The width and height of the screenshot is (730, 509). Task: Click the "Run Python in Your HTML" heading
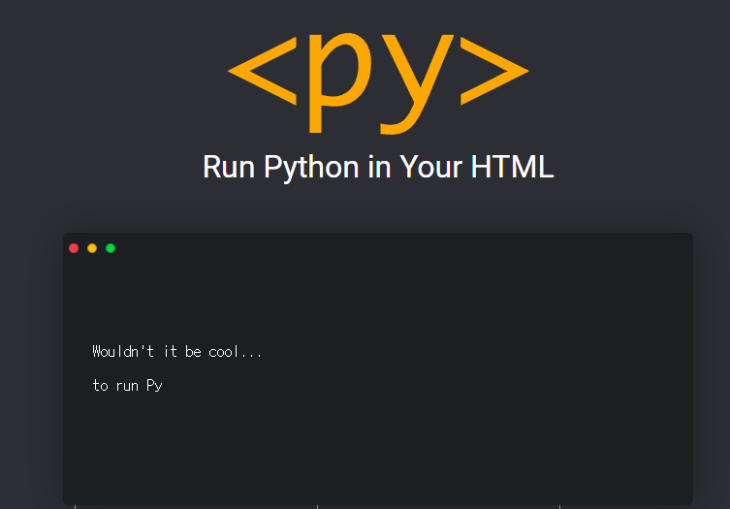378,167
